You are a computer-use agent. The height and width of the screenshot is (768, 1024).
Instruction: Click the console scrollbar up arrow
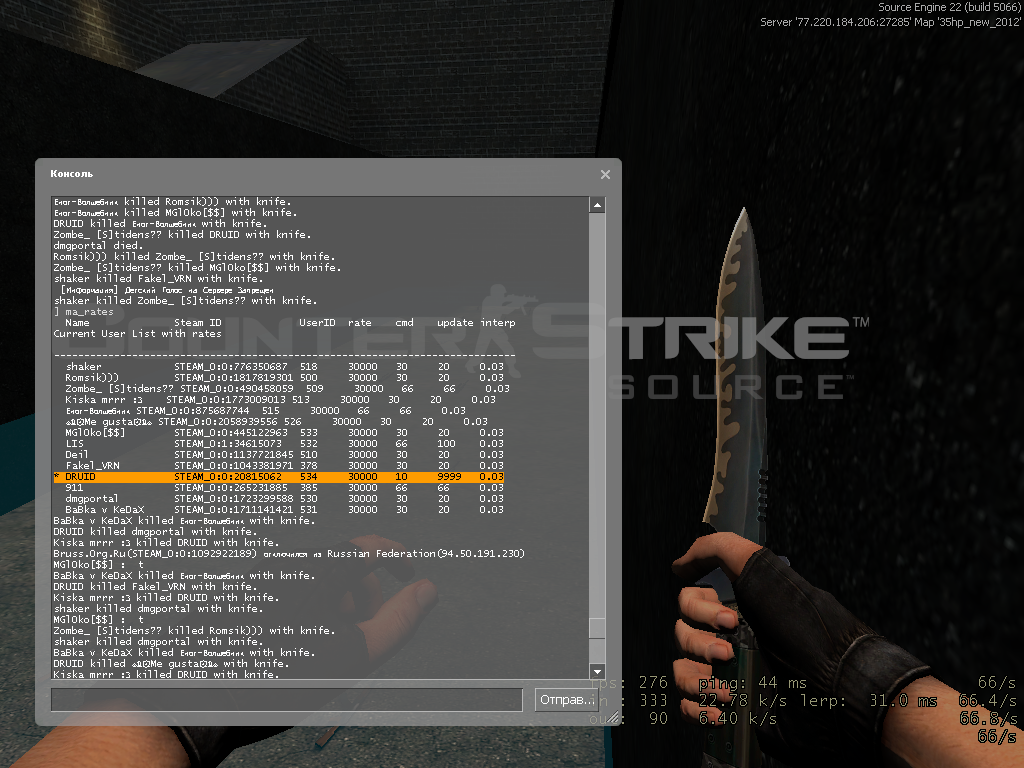click(597, 205)
